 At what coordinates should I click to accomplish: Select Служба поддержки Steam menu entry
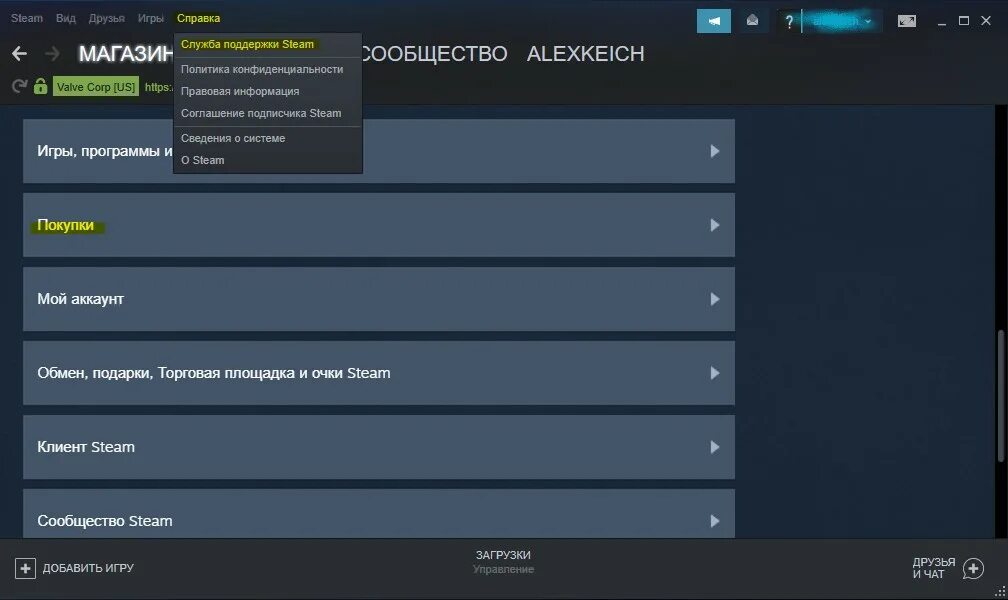coord(267,44)
